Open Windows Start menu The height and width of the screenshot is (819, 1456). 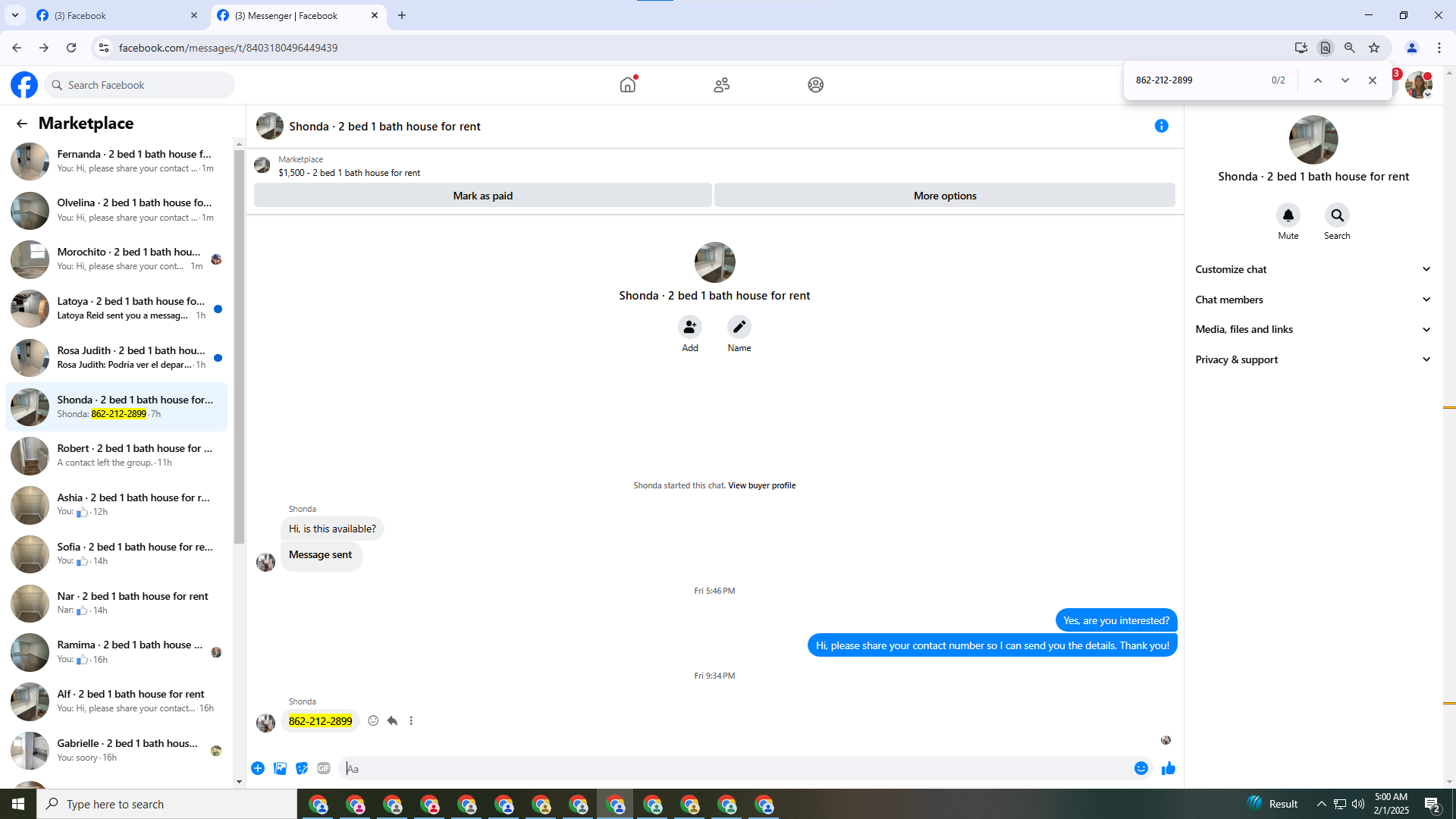(x=18, y=804)
